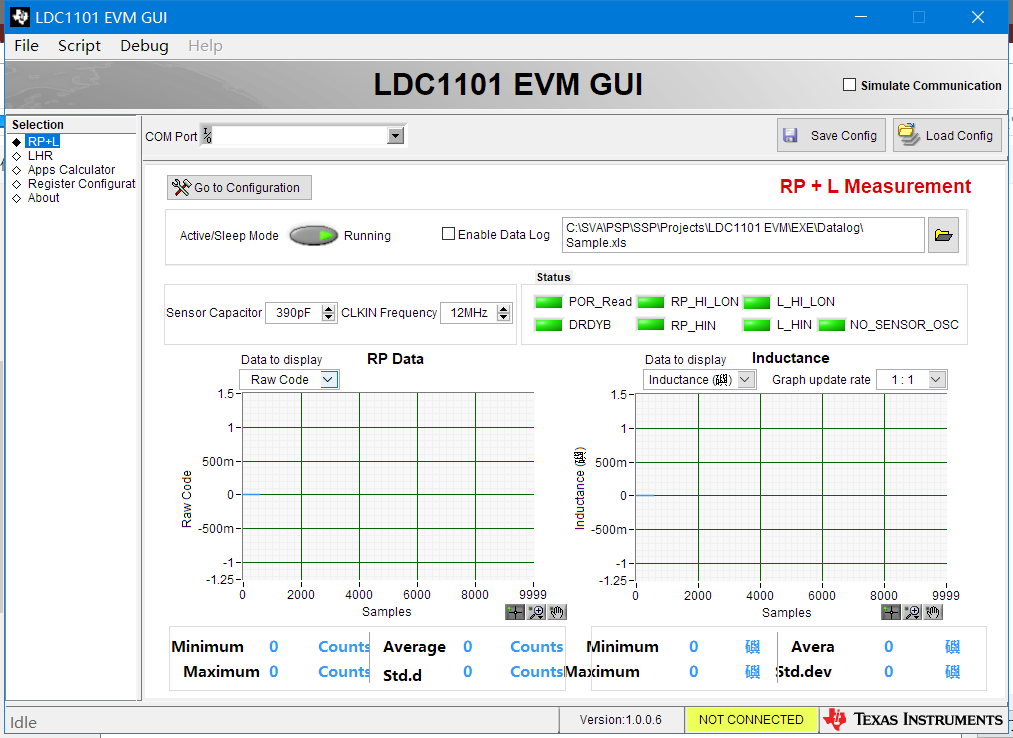
Task: Select Apps Calculator in the Selection tree
Action: tap(71, 170)
